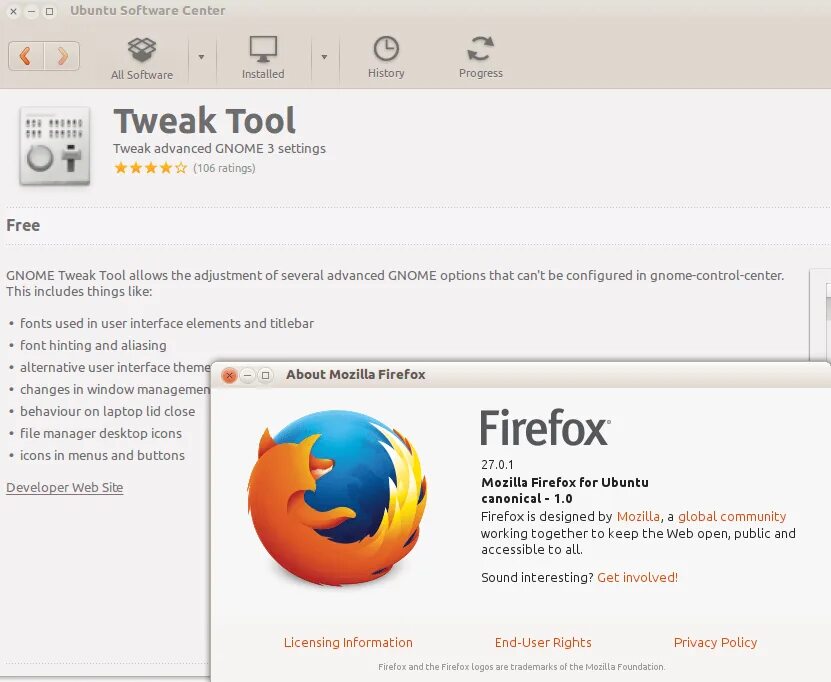831x682 pixels.
Task: Click the Tweak Tool title heading
Action: (204, 120)
